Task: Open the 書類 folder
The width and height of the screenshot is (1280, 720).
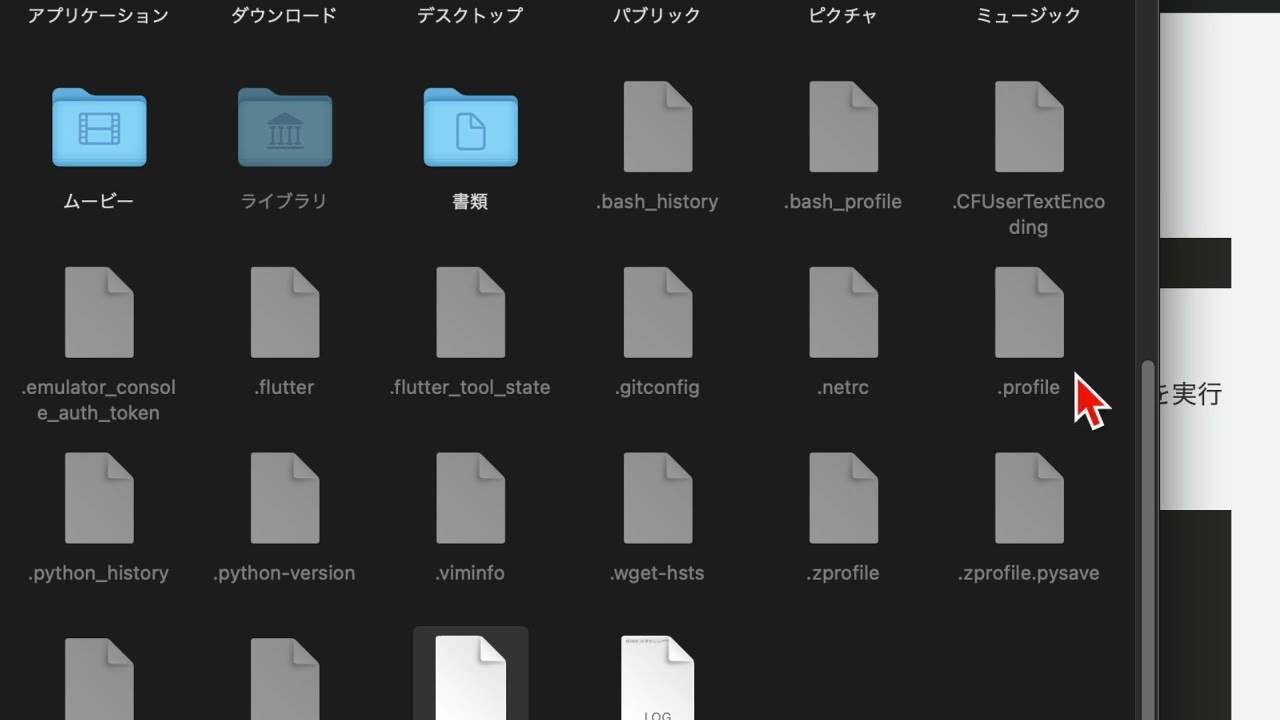Action: [470, 127]
